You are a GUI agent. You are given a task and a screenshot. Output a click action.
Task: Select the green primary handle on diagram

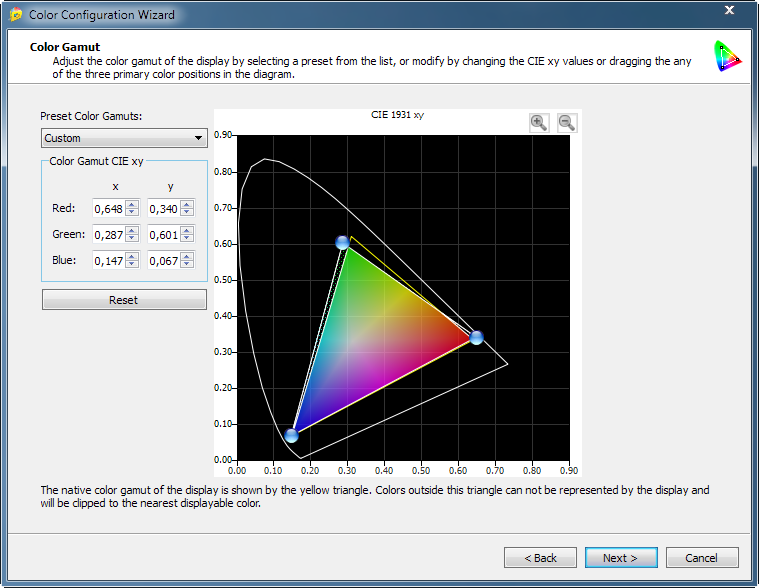coord(343,243)
